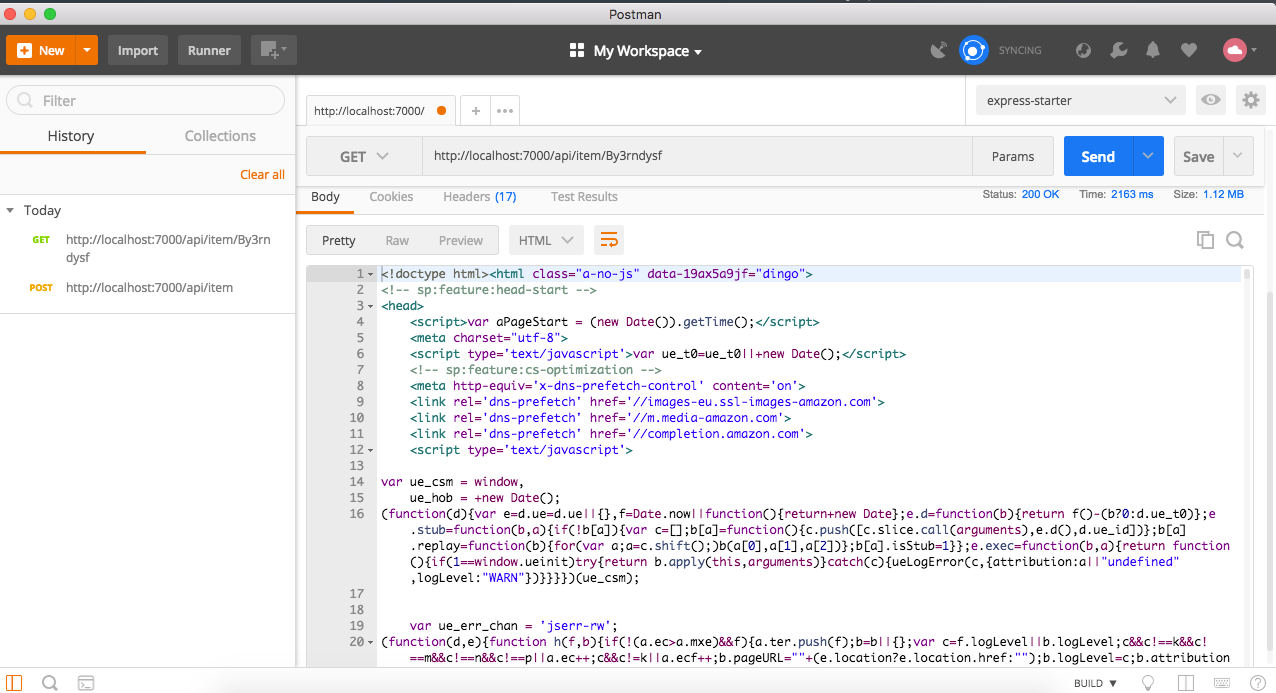1276x693 pixels.
Task: Toggle two-pane layout icon in status bar
Action: click(x=1185, y=683)
